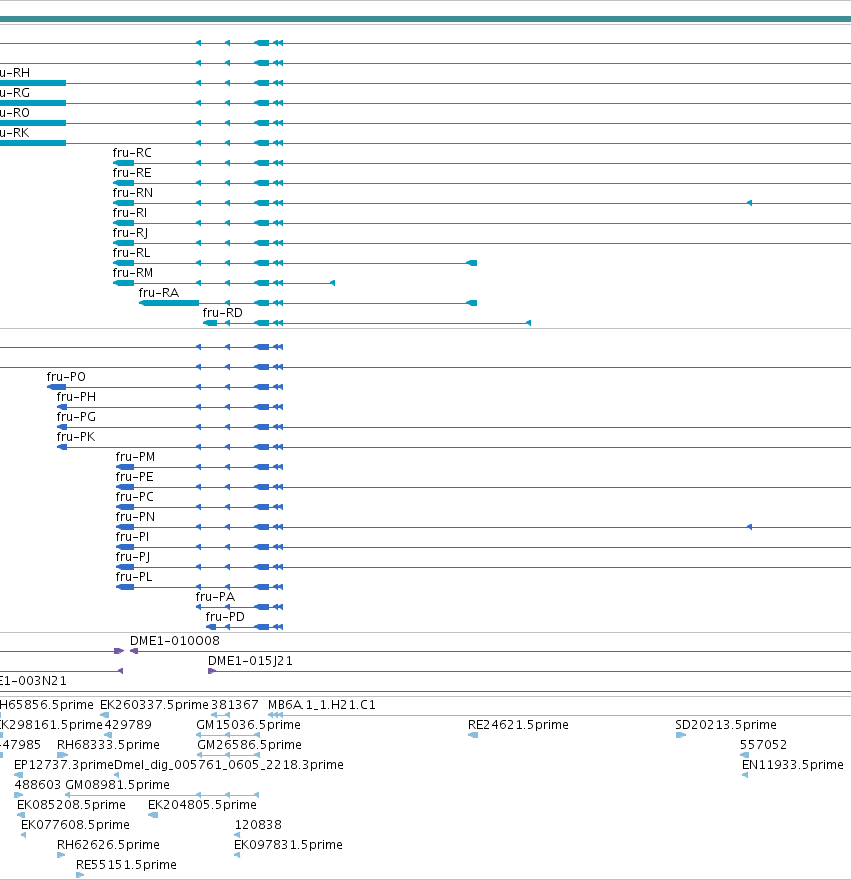This screenshot has height=880, width=851.
Task: Select the fru-RI transcript label
Action: (x=130, y=213)
